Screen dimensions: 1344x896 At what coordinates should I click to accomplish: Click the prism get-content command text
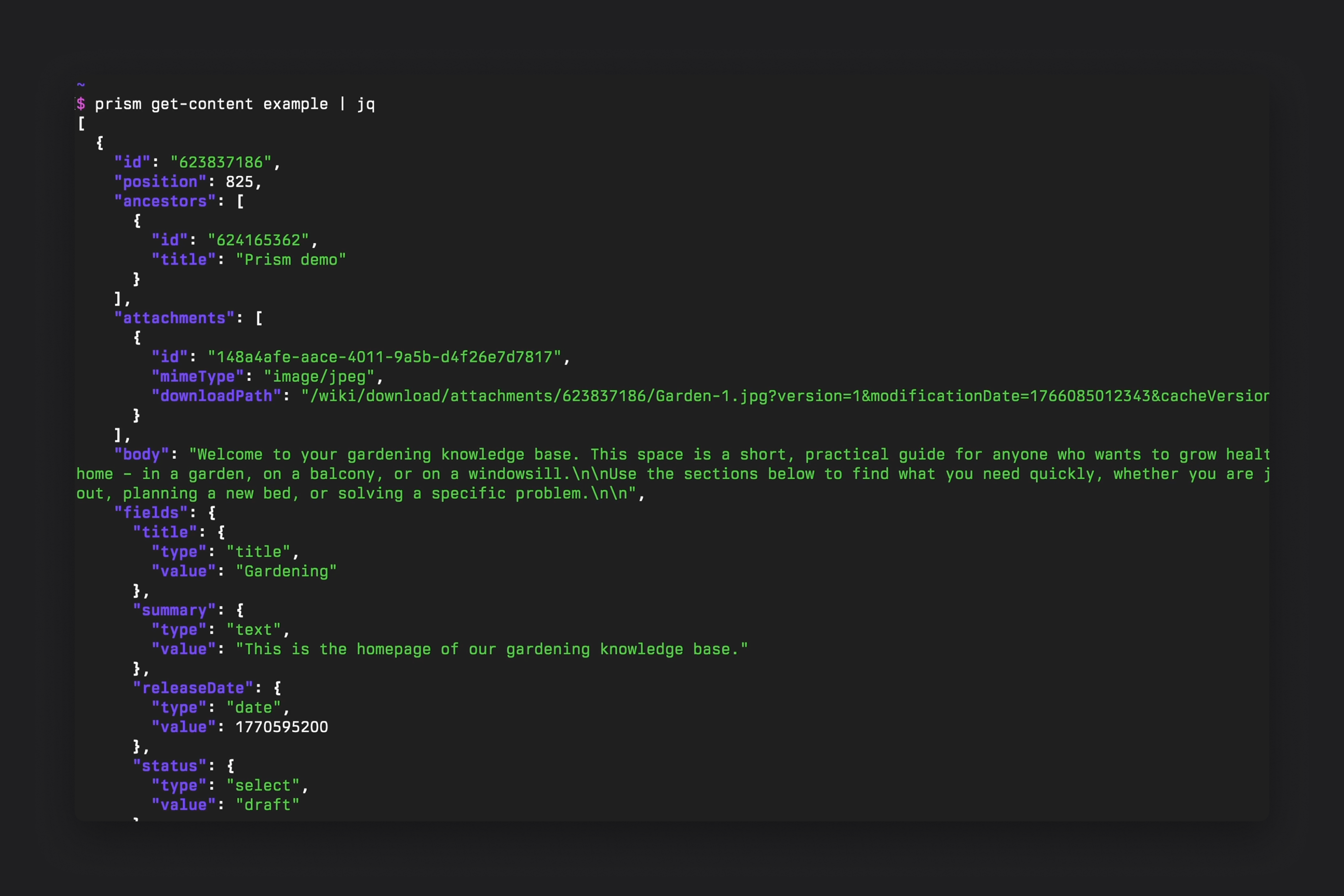pos(234,104)
